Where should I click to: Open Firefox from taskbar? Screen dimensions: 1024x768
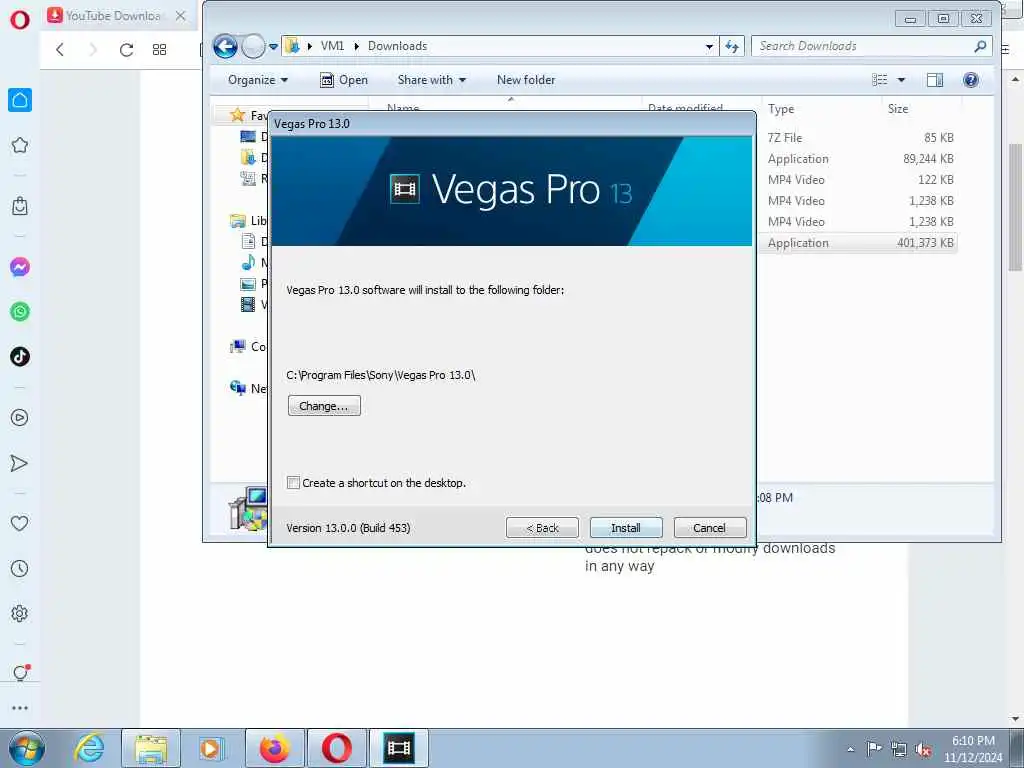(x=274, y=748)
